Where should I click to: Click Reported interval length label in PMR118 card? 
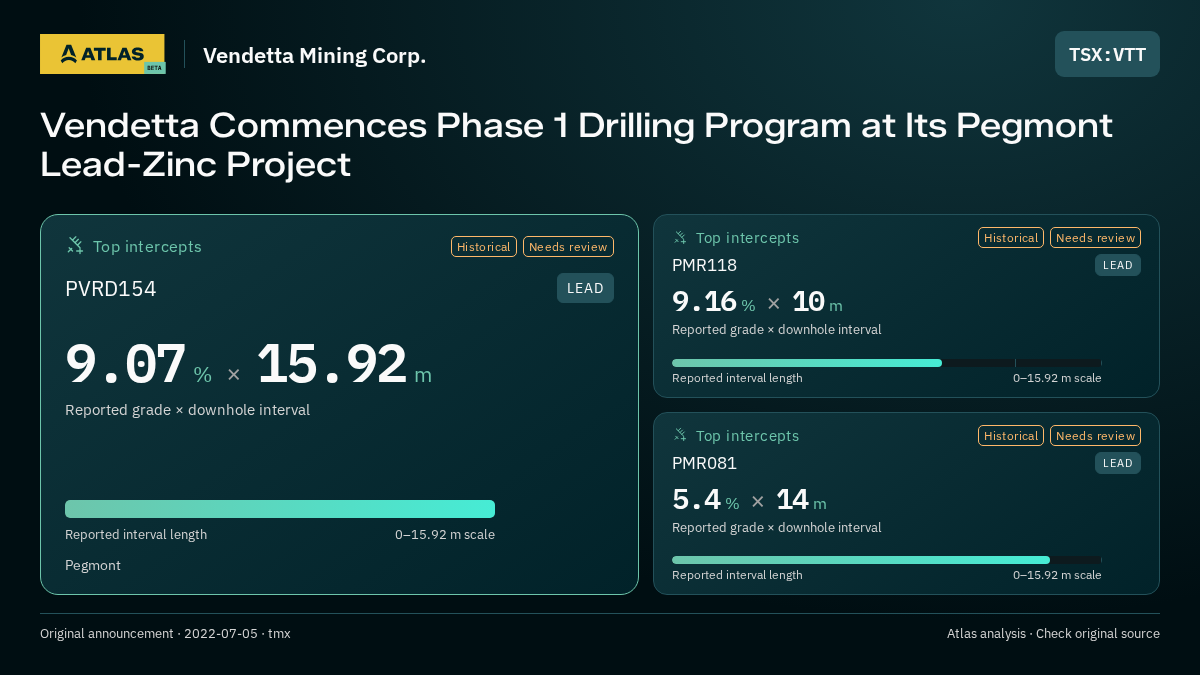coord(737,378)
